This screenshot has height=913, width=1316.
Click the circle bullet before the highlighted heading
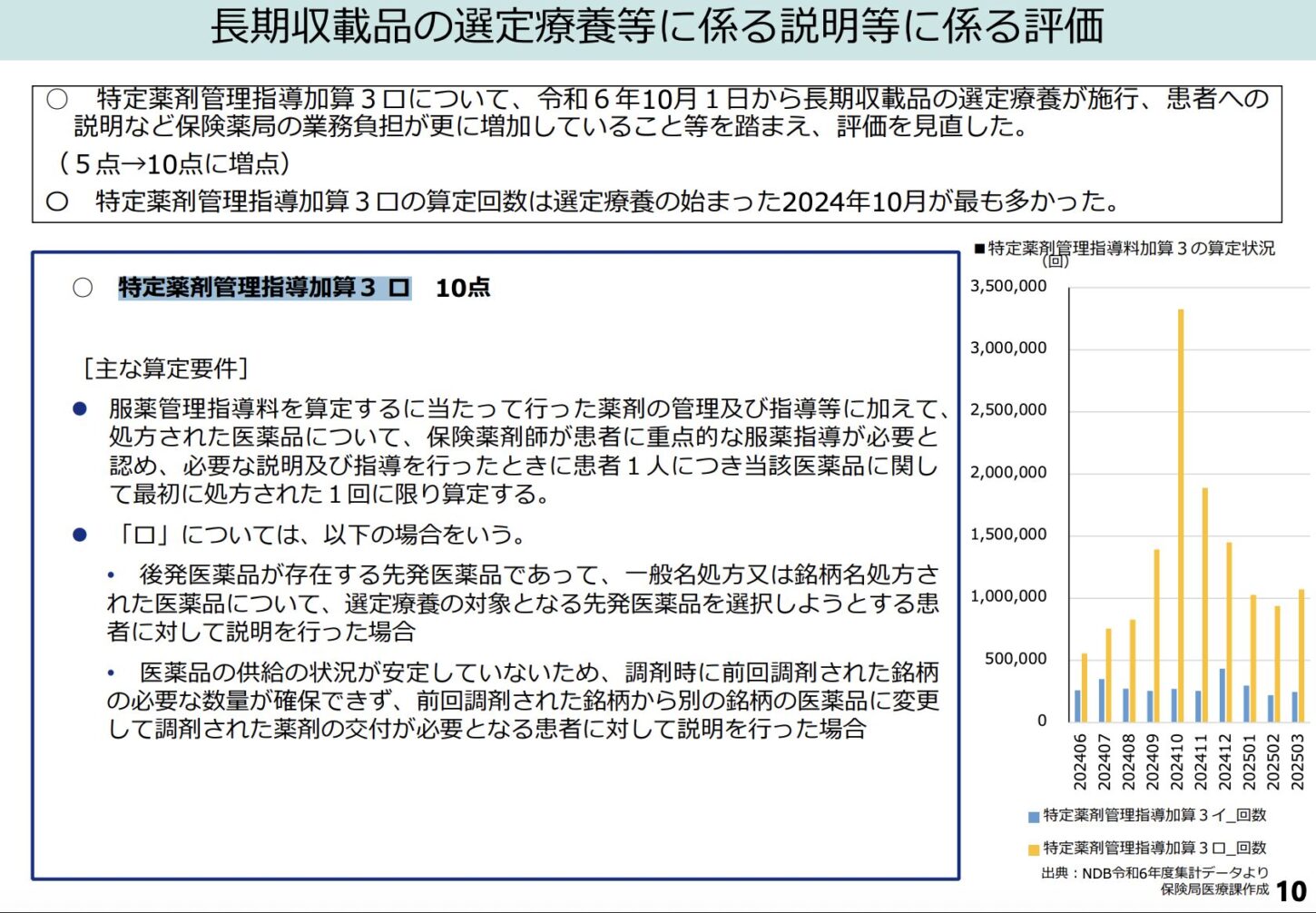(x=83, y=288)
